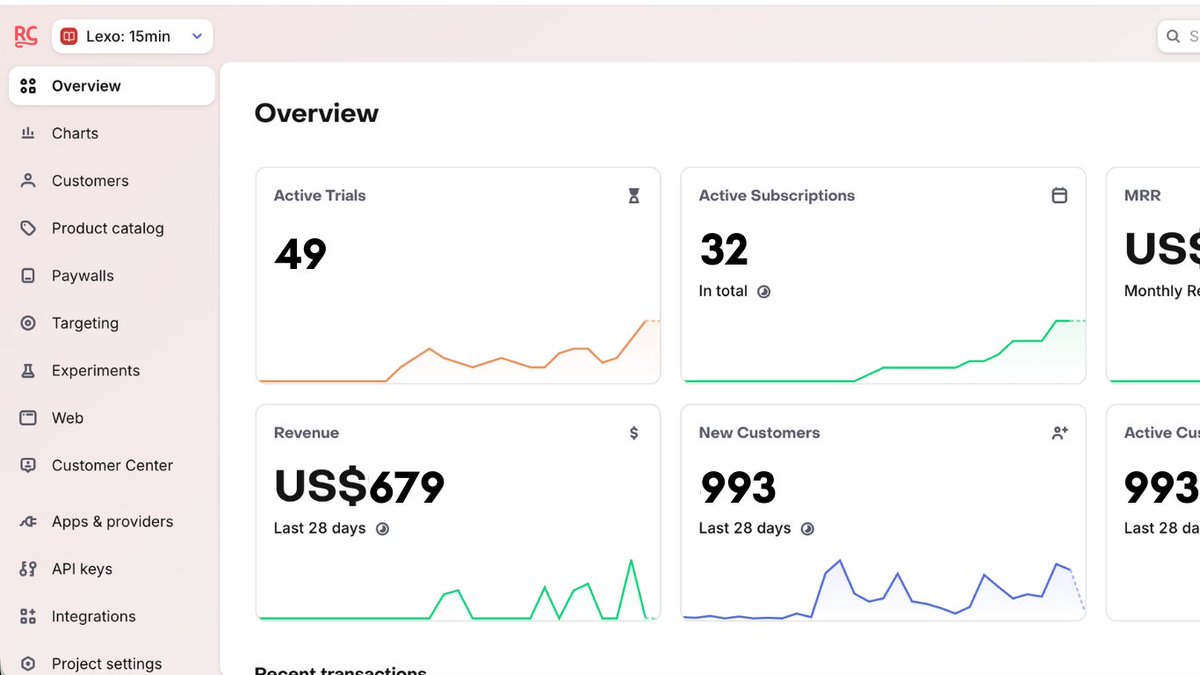Click the New Customers blue chart
This screenshot has height=675, width=1200.
click(x=883, y=589)
